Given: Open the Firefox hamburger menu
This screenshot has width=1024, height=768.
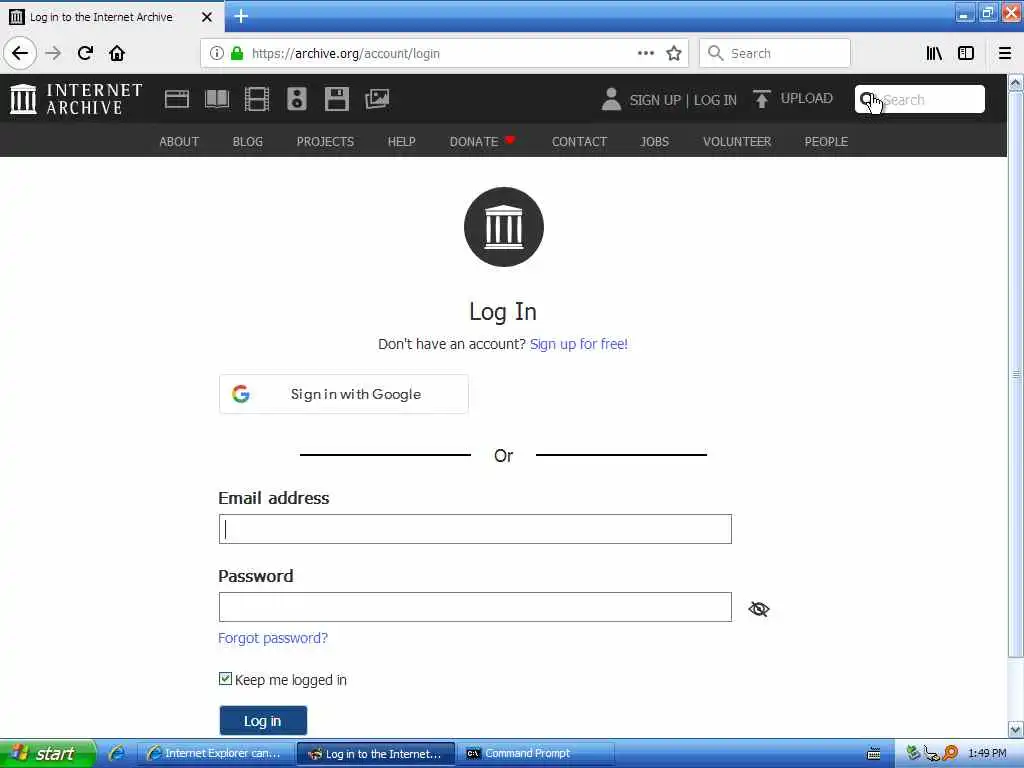Looking at the screenshot, I should point(1005,53).
